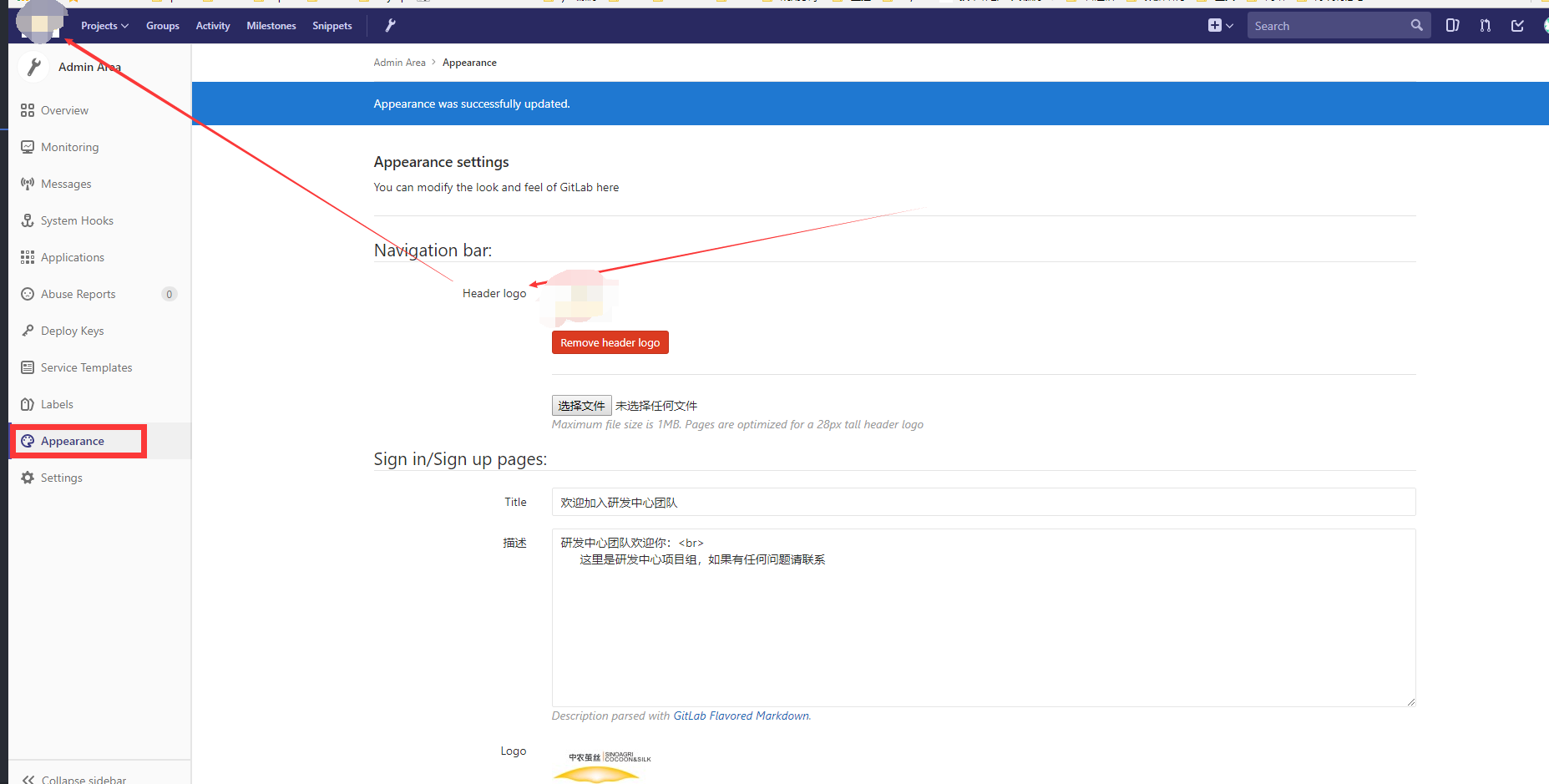Open the issues icon in top bar

1453,26
